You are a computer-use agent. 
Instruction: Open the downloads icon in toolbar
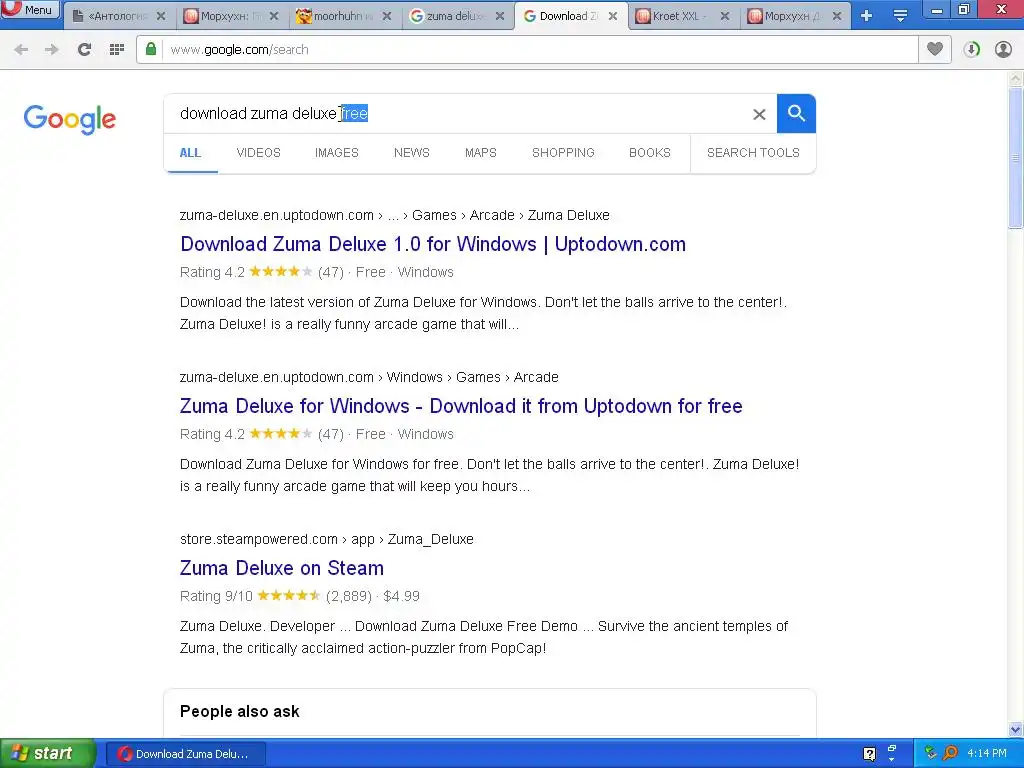[x=972, y=50]
